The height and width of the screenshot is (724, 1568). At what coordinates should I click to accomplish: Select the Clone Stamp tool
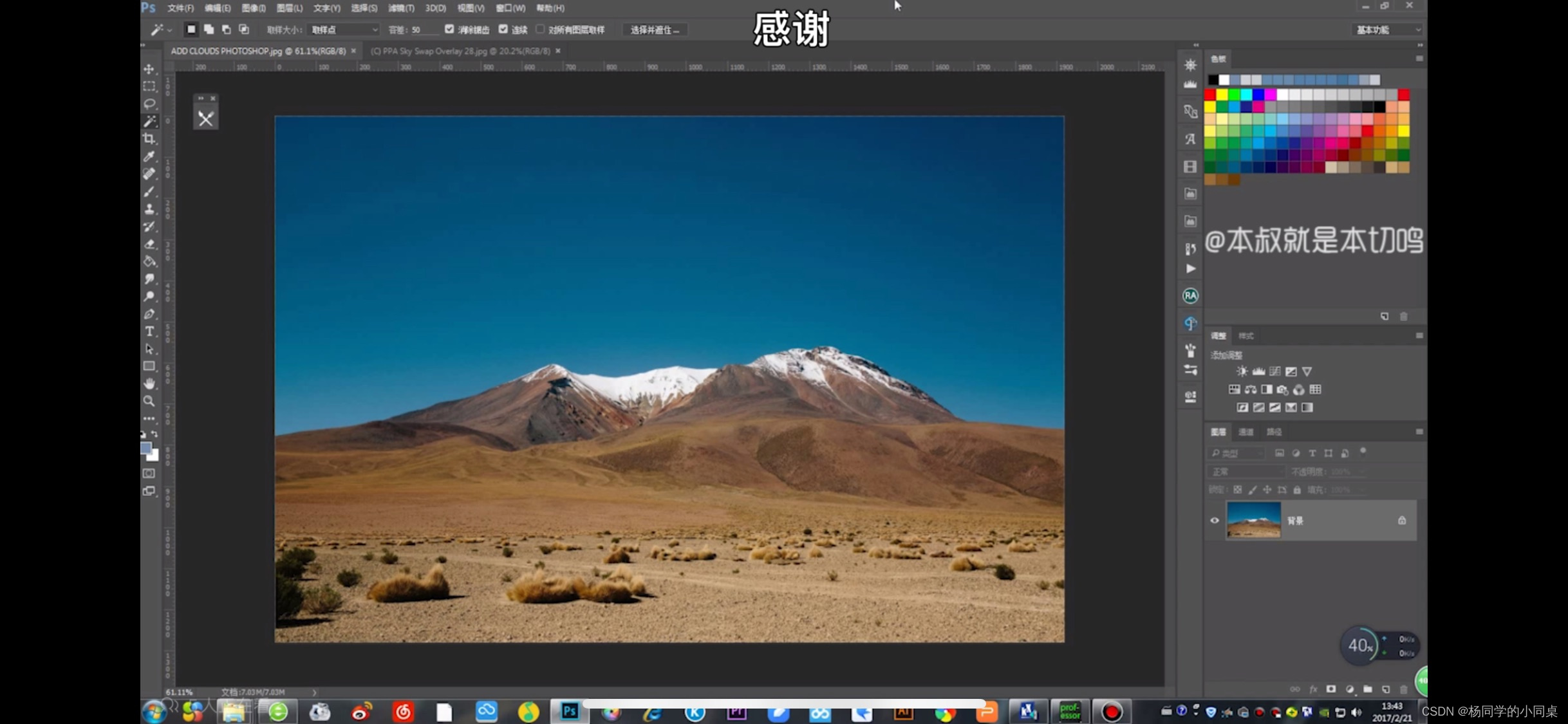point(149,209)
